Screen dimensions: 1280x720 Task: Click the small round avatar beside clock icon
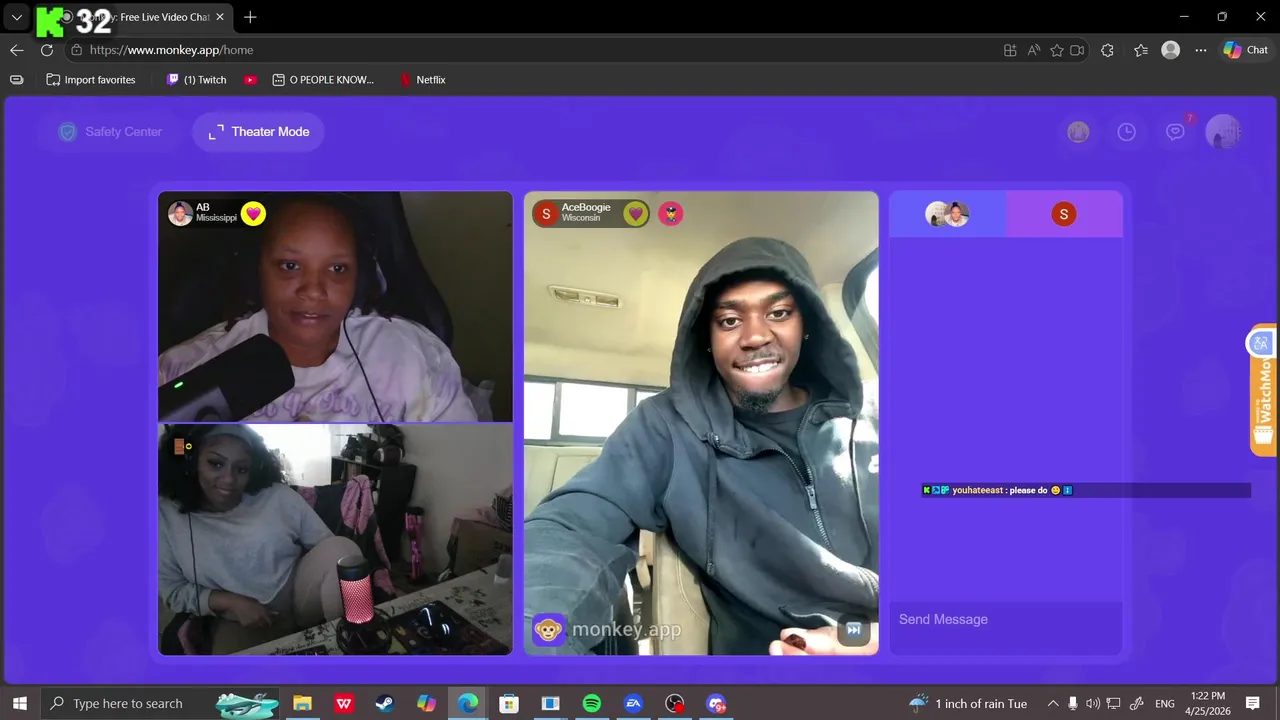1078,132
